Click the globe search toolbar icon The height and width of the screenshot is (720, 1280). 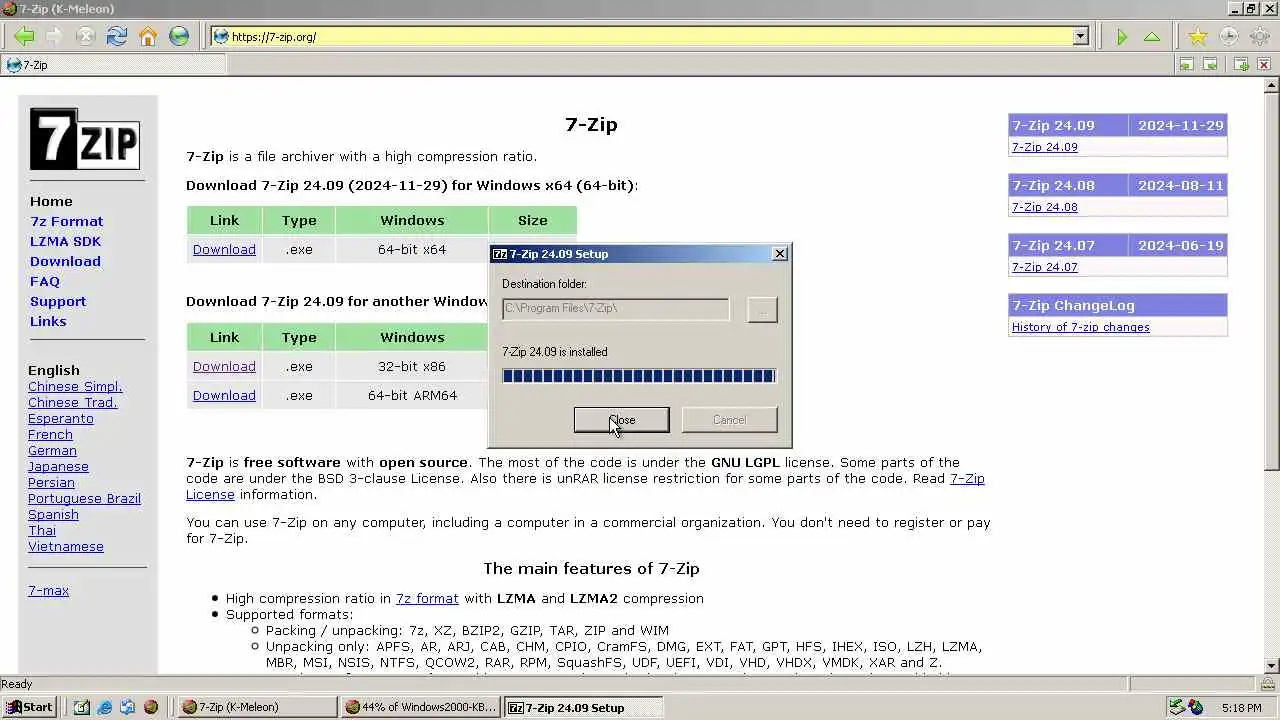179,37
